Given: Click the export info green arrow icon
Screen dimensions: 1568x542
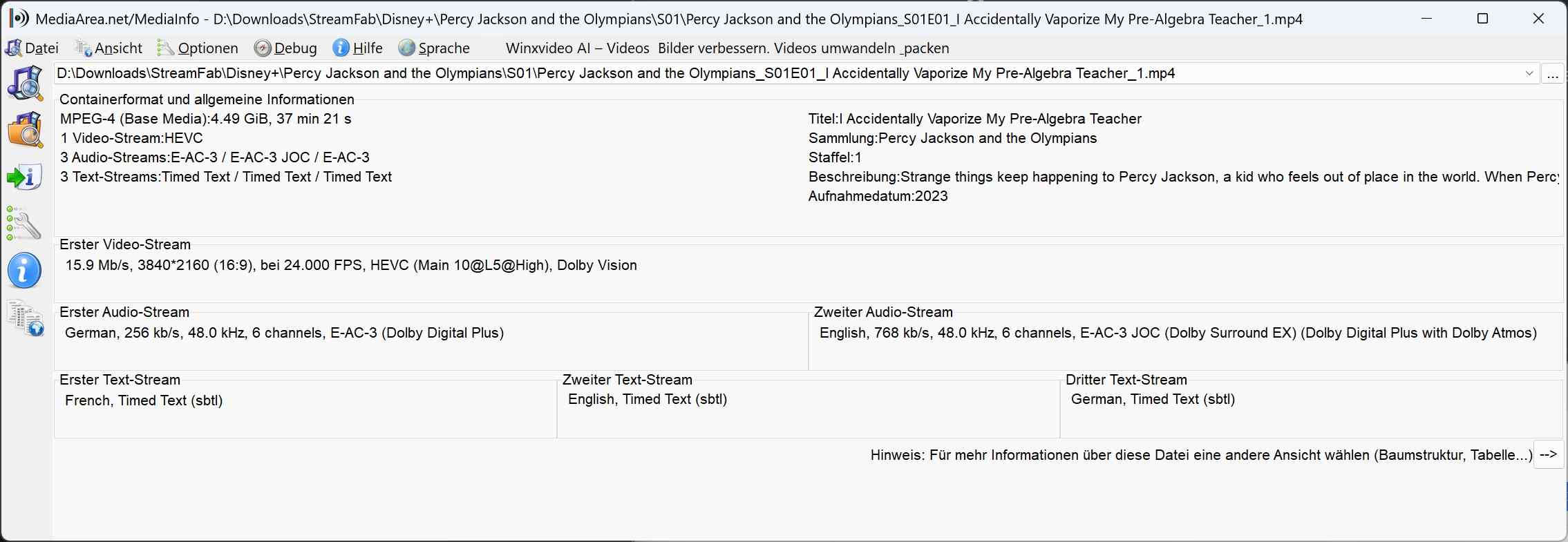Looking at the screenshot, I should click(x=25, y=177).
